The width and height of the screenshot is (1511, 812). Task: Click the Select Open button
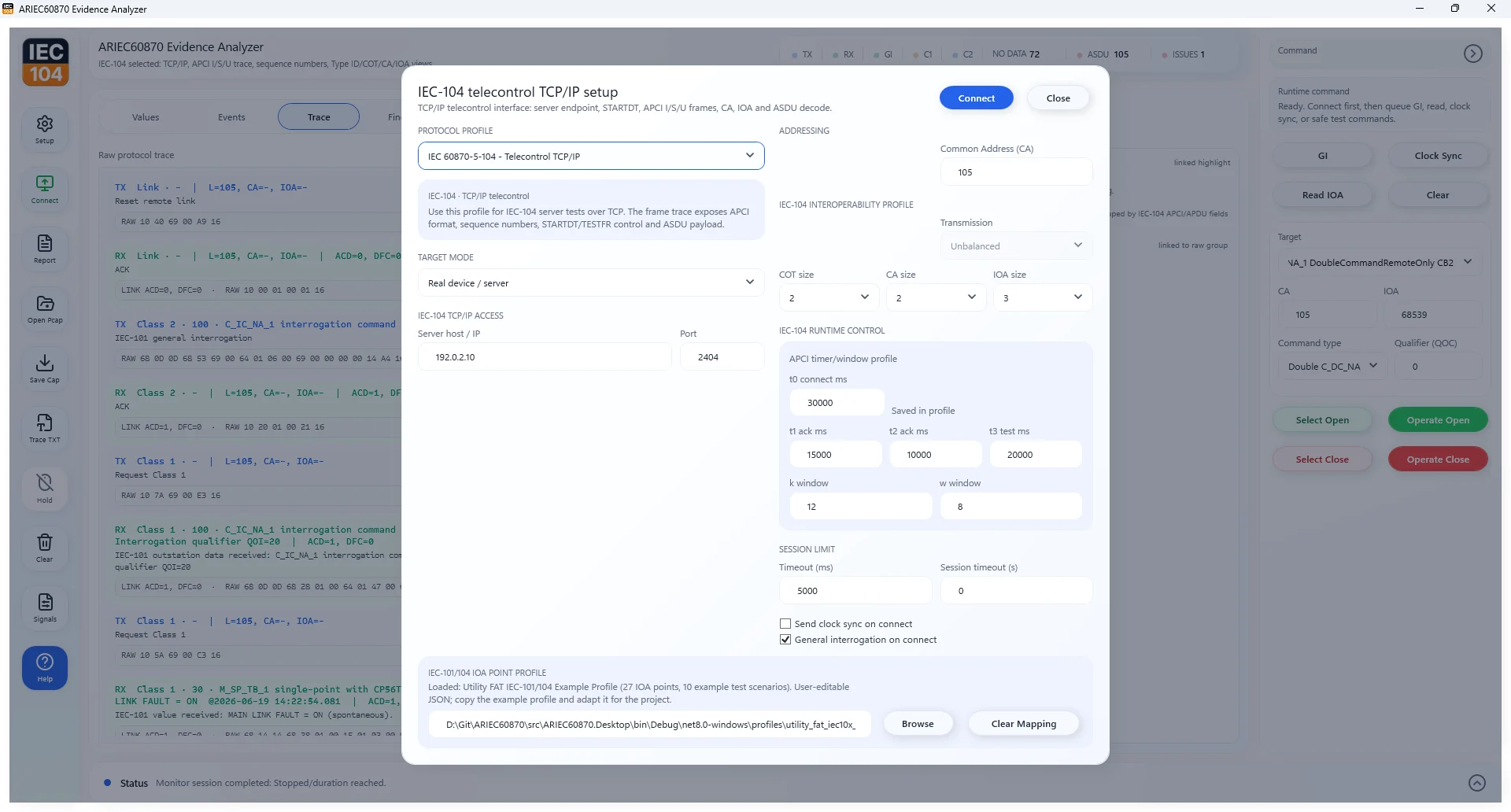(1323, 420)
